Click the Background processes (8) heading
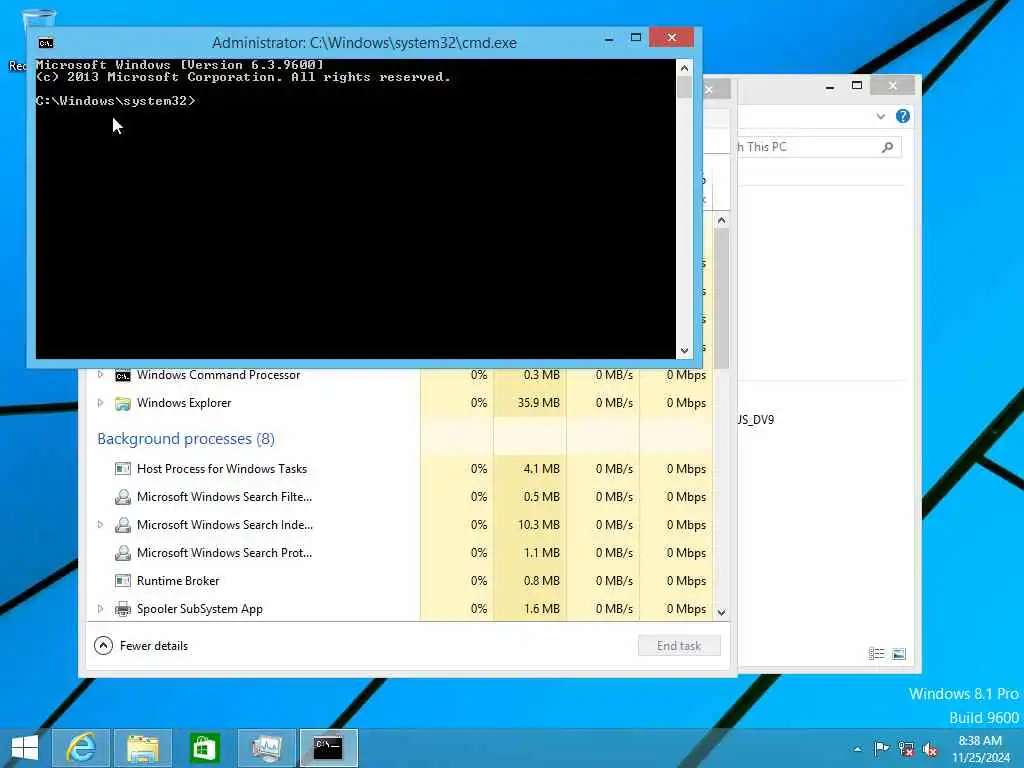The image size is (1024, 768). (186, 439)
